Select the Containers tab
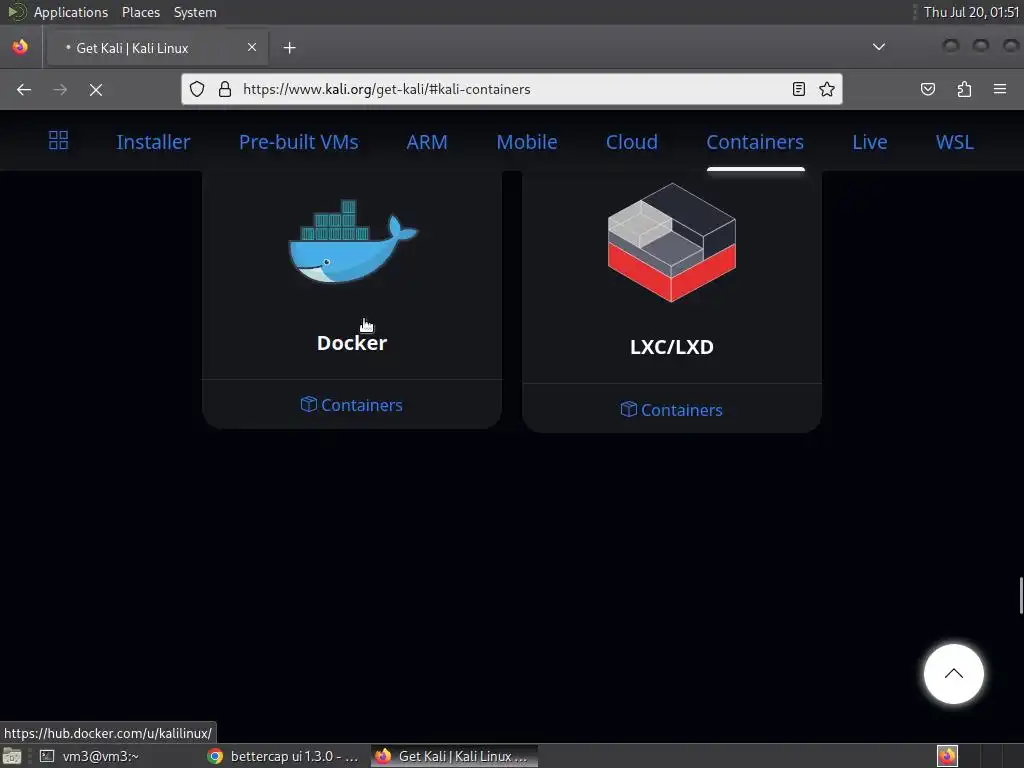This screenshot has width=1024, height=768. (x=755, y=142)
